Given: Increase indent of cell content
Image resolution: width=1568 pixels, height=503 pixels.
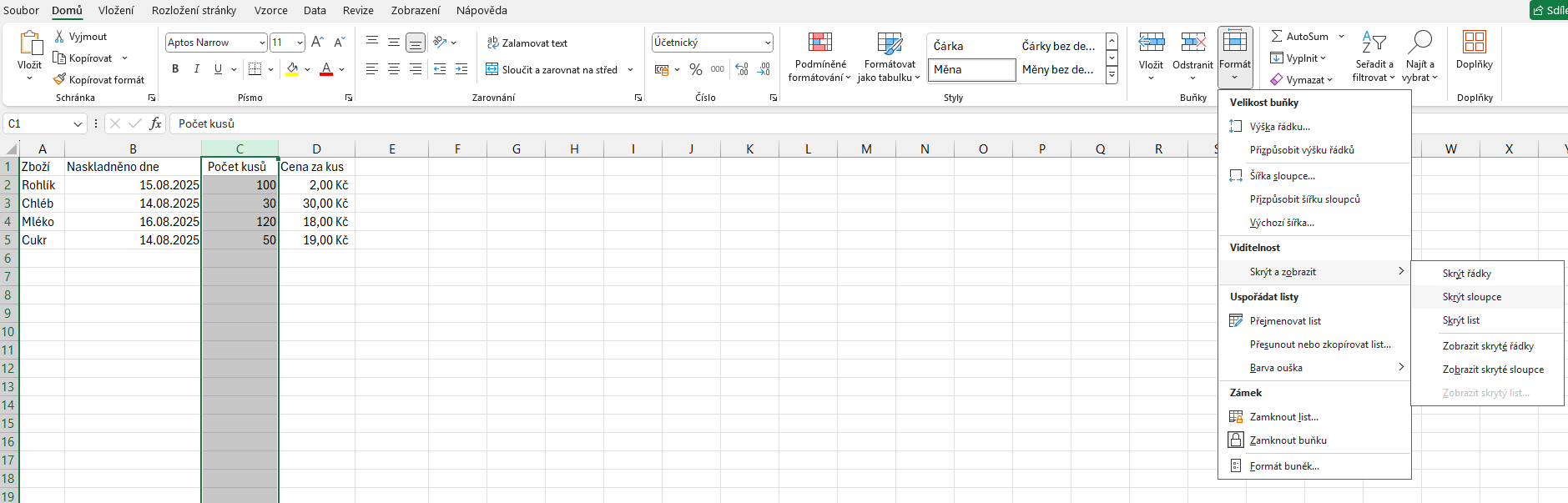Looking at the screenshot, I should pyautogui.click(x=461, y=69).
